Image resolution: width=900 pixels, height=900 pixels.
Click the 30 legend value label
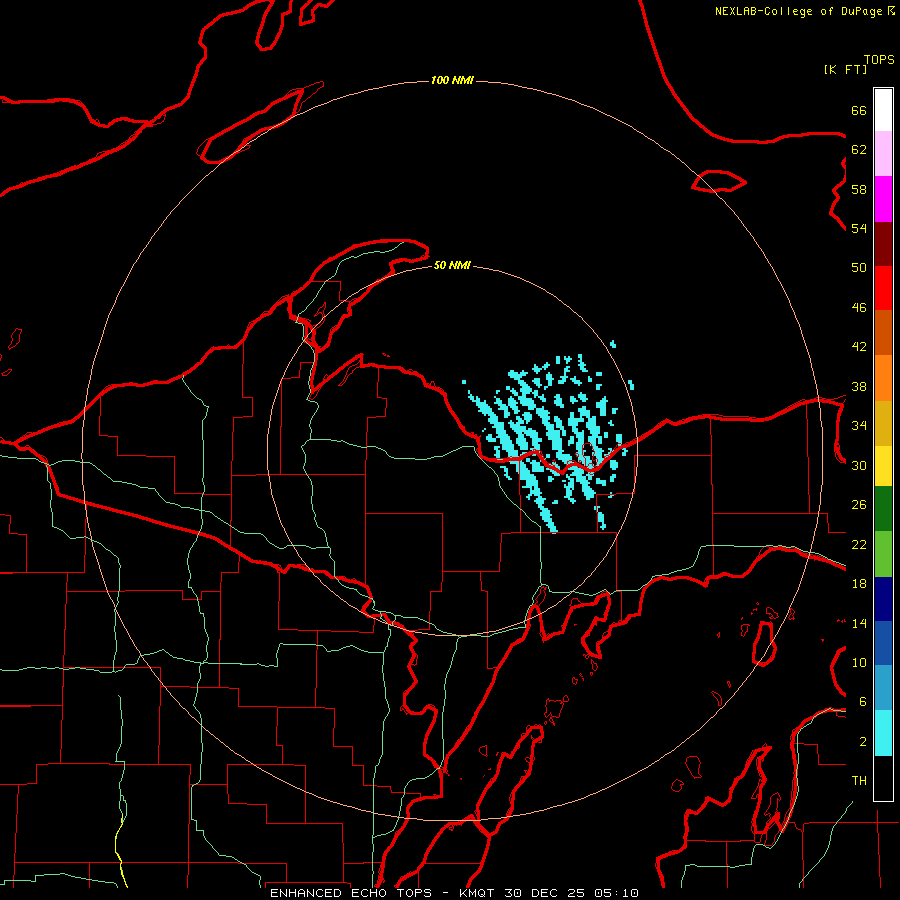click(x=859, y=465)
